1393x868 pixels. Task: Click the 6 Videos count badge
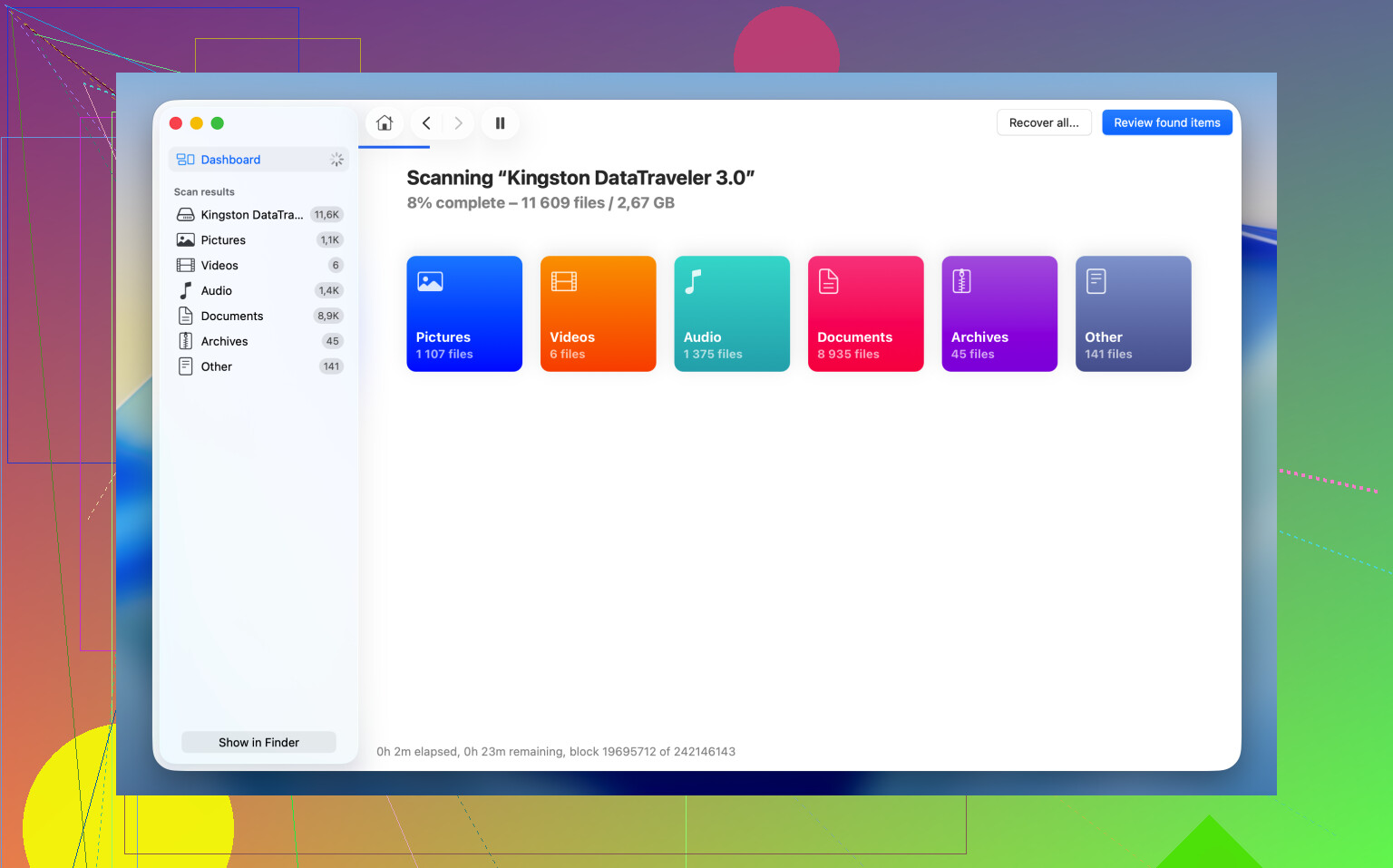(336, 266)
